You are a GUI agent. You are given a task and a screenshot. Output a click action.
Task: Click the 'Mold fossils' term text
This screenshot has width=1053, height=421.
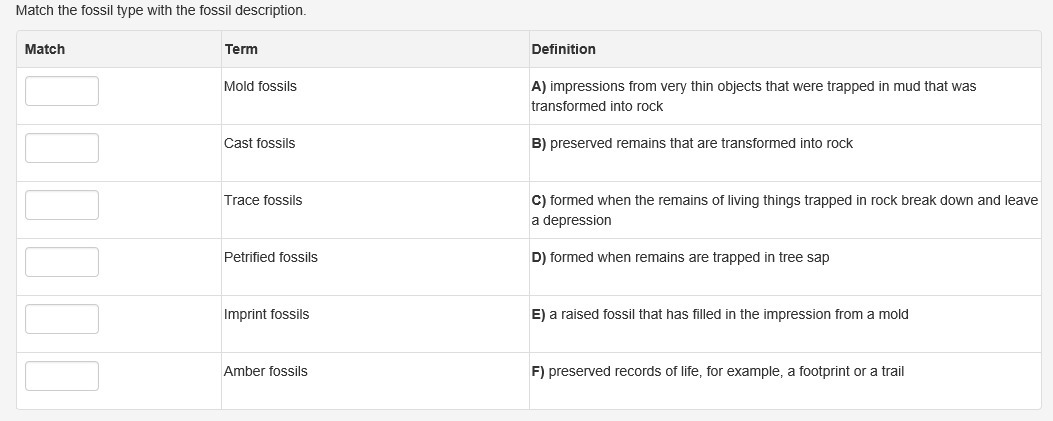point(260,86)
